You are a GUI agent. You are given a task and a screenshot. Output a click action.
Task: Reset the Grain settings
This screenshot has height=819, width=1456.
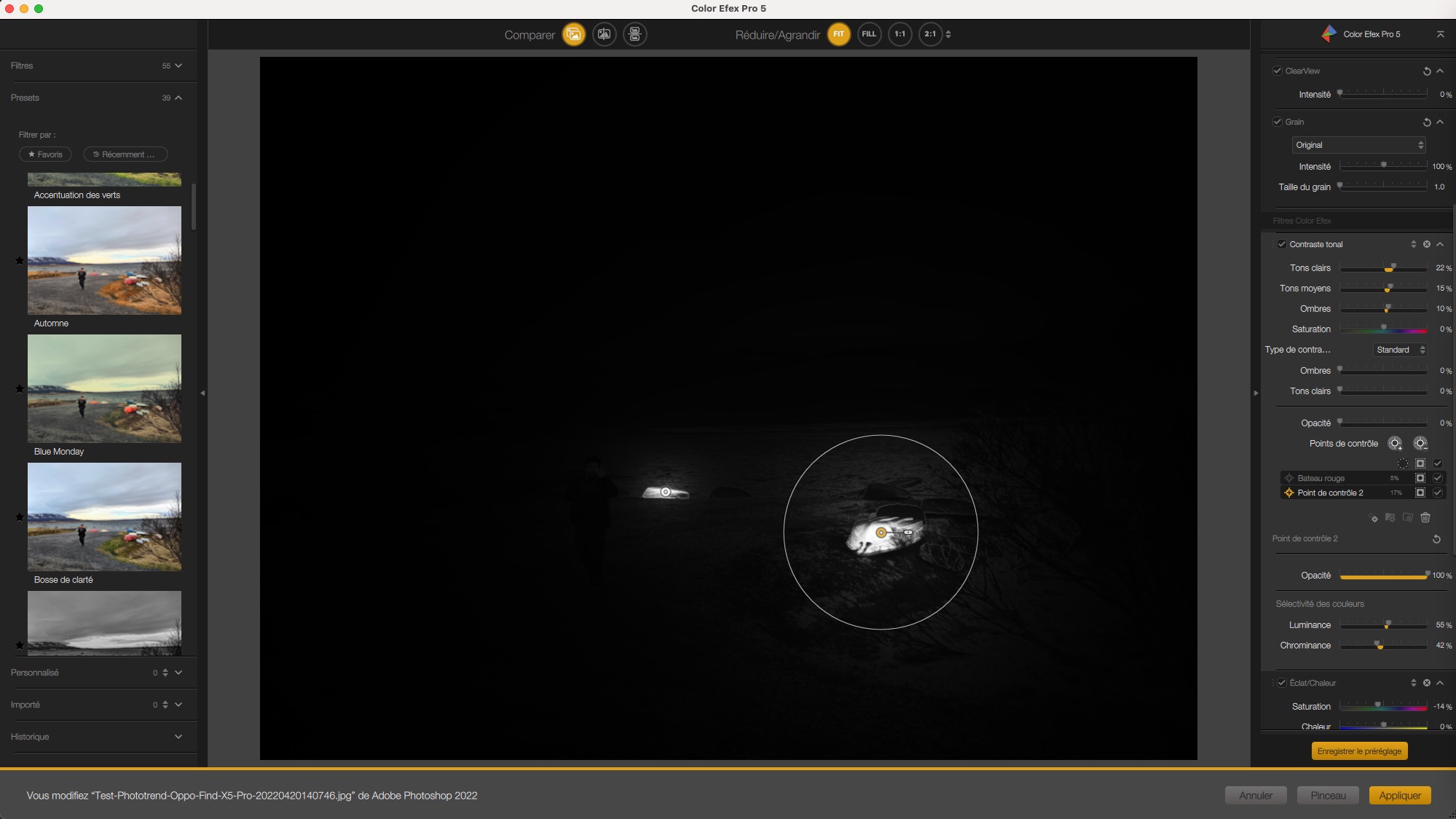(1427, 122)
